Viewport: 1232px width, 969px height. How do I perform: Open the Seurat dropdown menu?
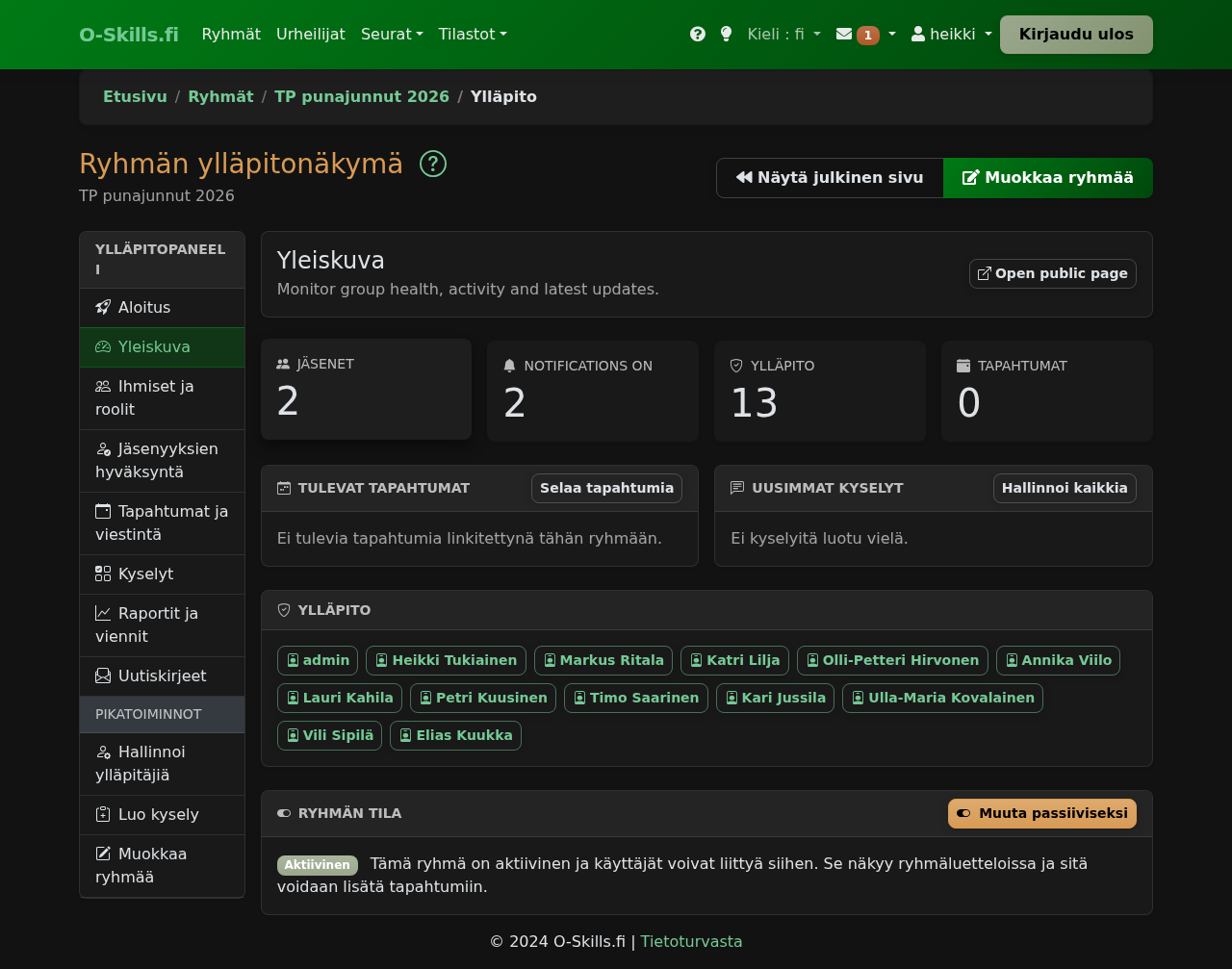(x=392, y=34)
